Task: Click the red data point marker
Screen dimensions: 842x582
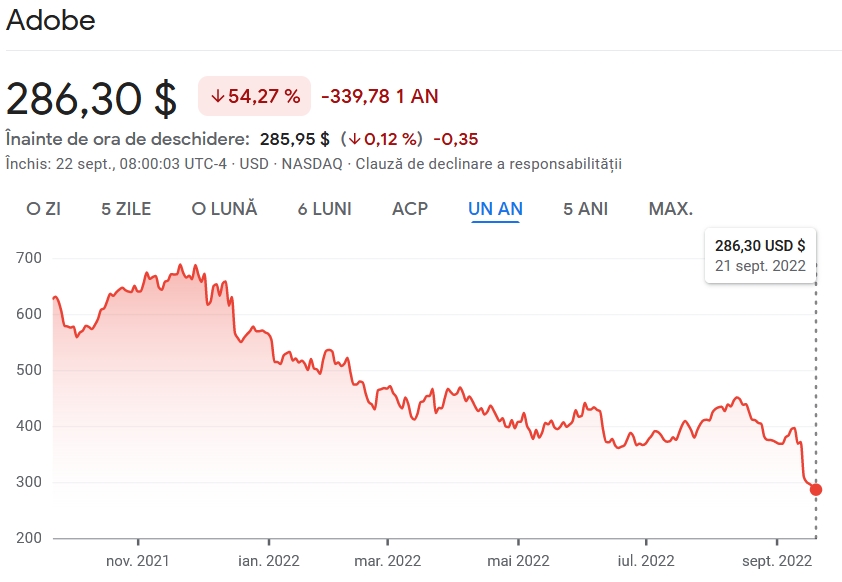Action: [x=816, y=489]
